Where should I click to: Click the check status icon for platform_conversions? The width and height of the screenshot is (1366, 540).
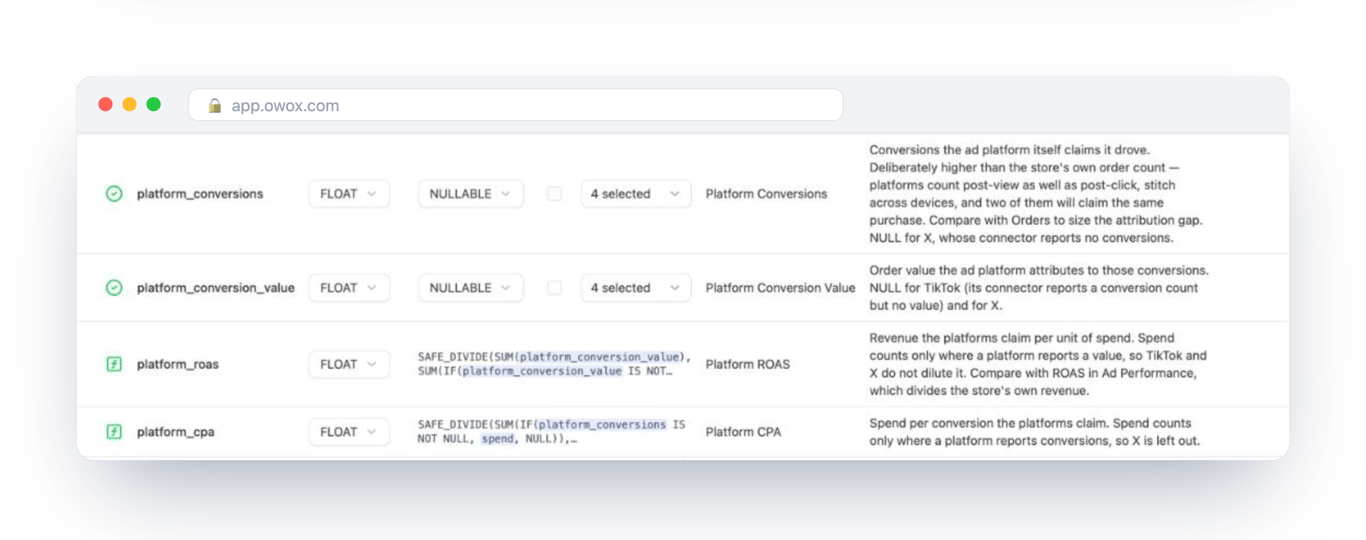pos(114,194)
